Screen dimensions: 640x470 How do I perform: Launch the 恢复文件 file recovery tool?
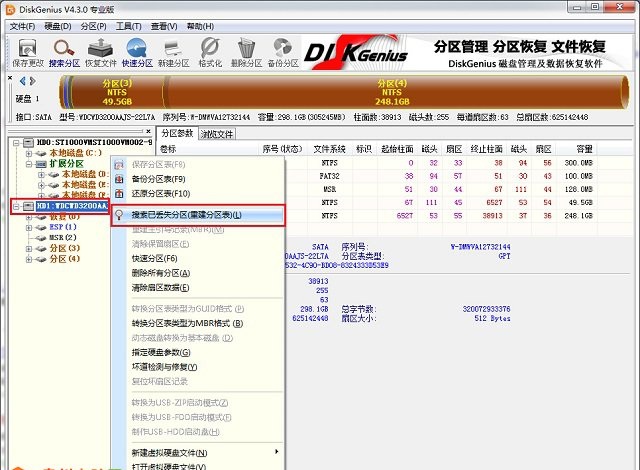101,53
